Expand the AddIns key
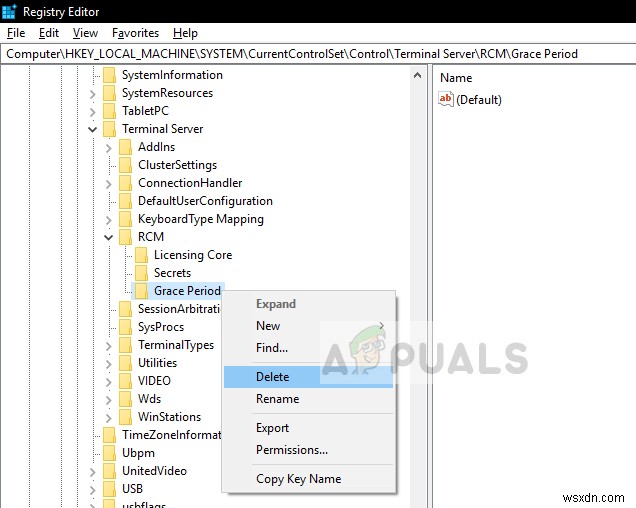This screenshot has width=636, height=508. (x=108, y=148)
